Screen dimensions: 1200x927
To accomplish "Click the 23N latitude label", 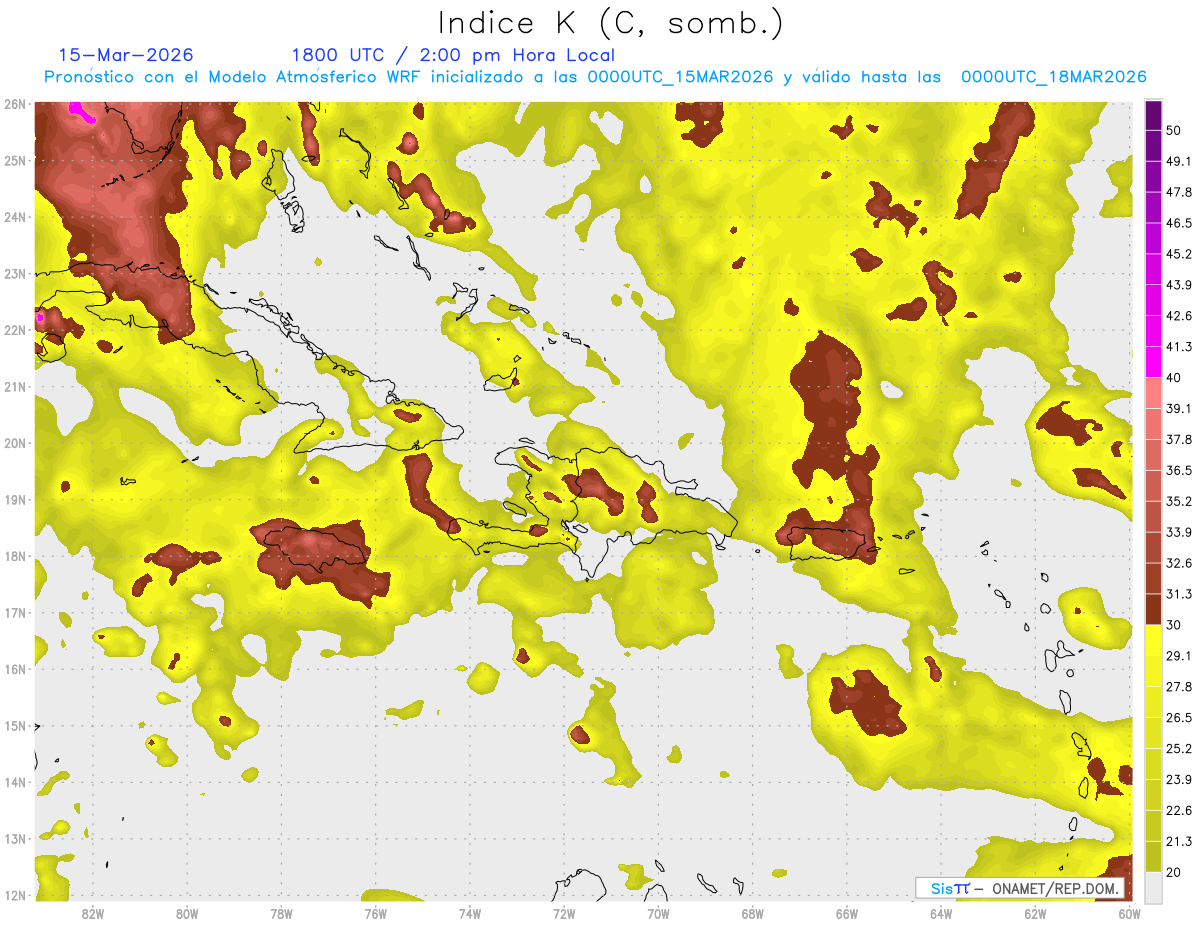I will pos(14,273).
